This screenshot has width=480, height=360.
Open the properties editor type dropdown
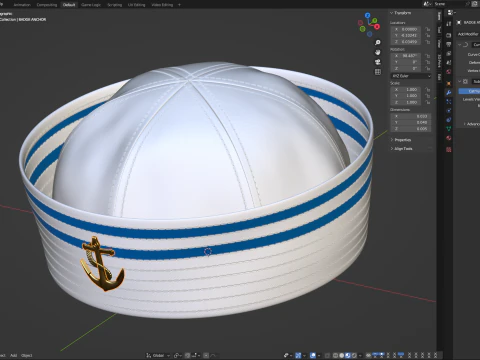point(451,13)
